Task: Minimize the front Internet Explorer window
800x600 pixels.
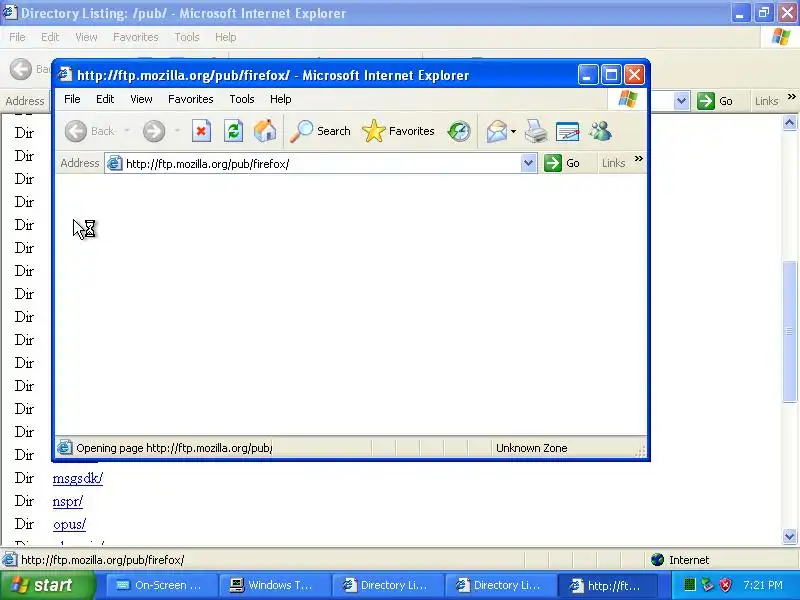Action: click(587, 75)
